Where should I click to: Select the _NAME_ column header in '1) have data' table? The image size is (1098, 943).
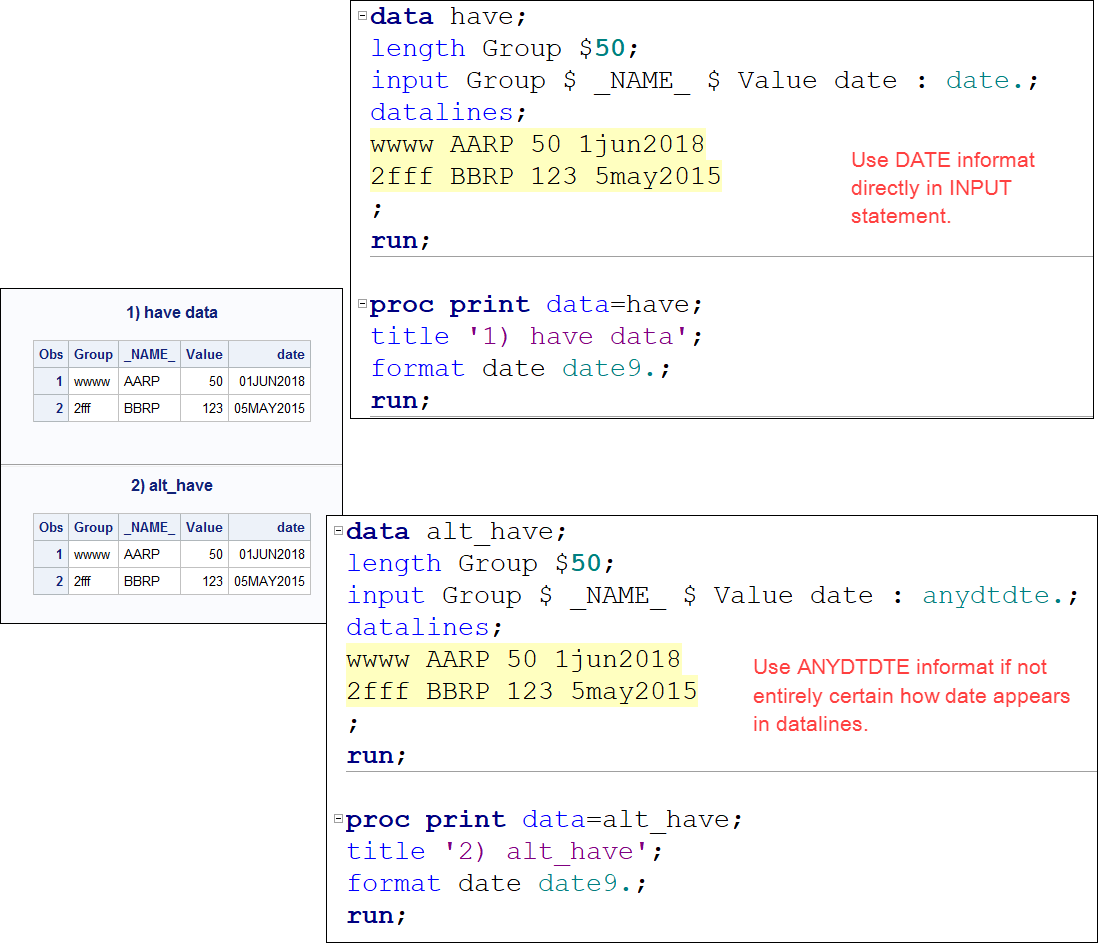(149, 354)
